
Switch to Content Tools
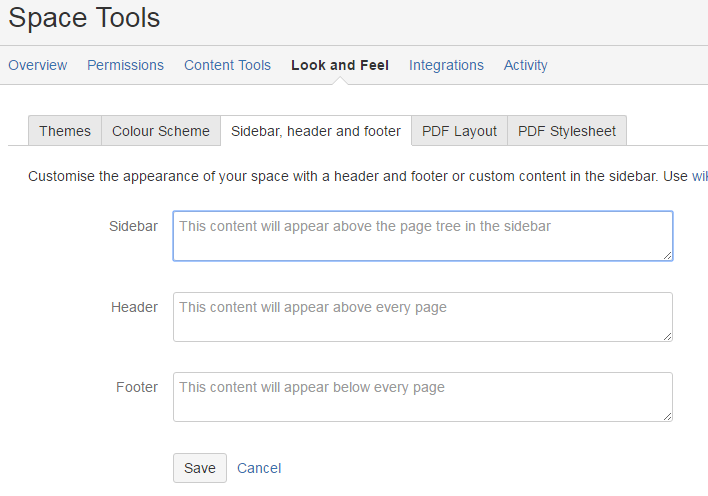[x=227, y=65]
